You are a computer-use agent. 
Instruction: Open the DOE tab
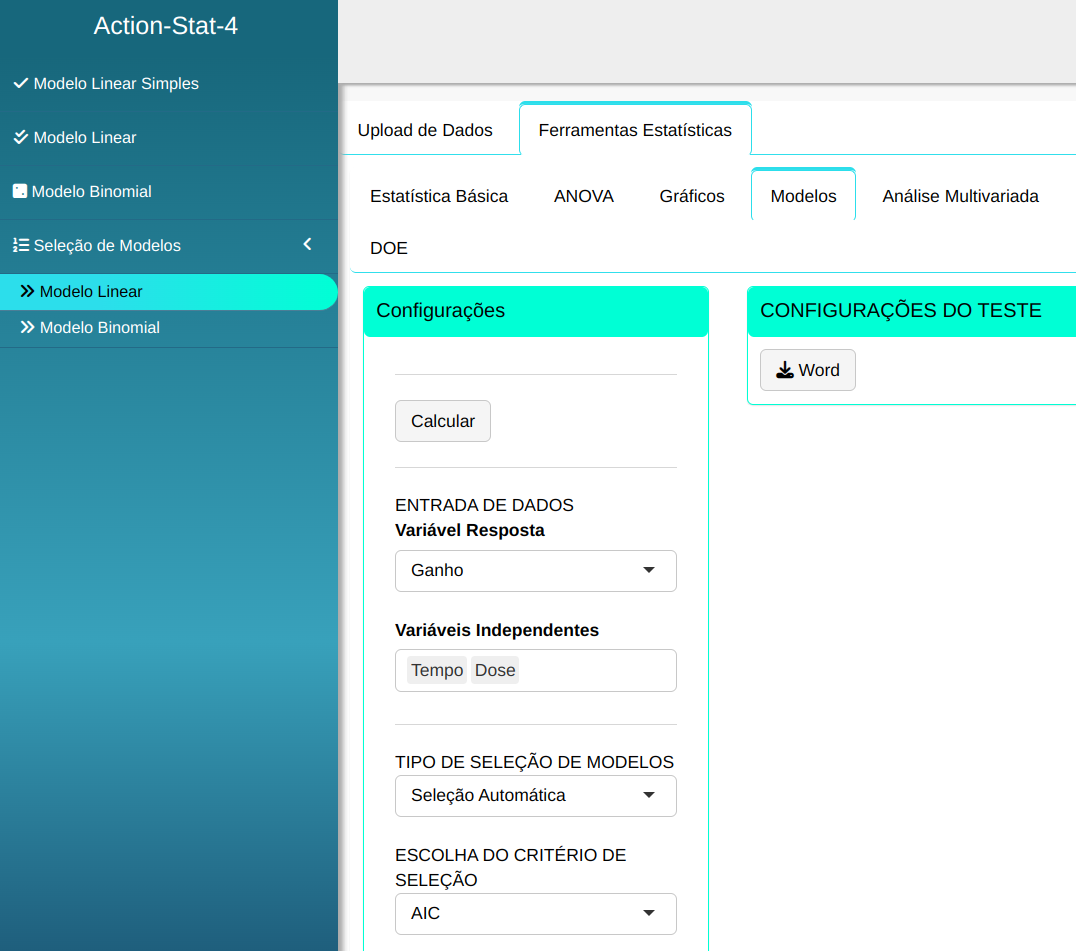point(389,248)
